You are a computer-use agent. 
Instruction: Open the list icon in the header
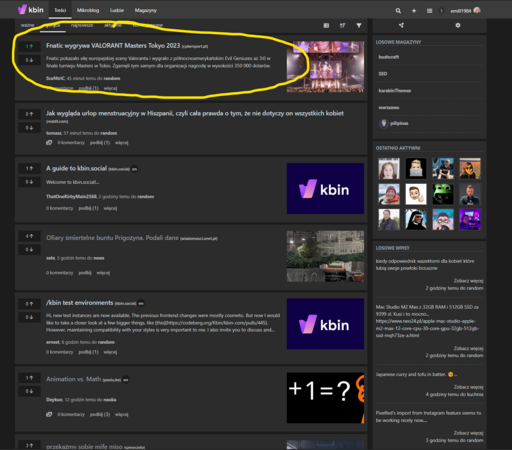click(429, 11)
